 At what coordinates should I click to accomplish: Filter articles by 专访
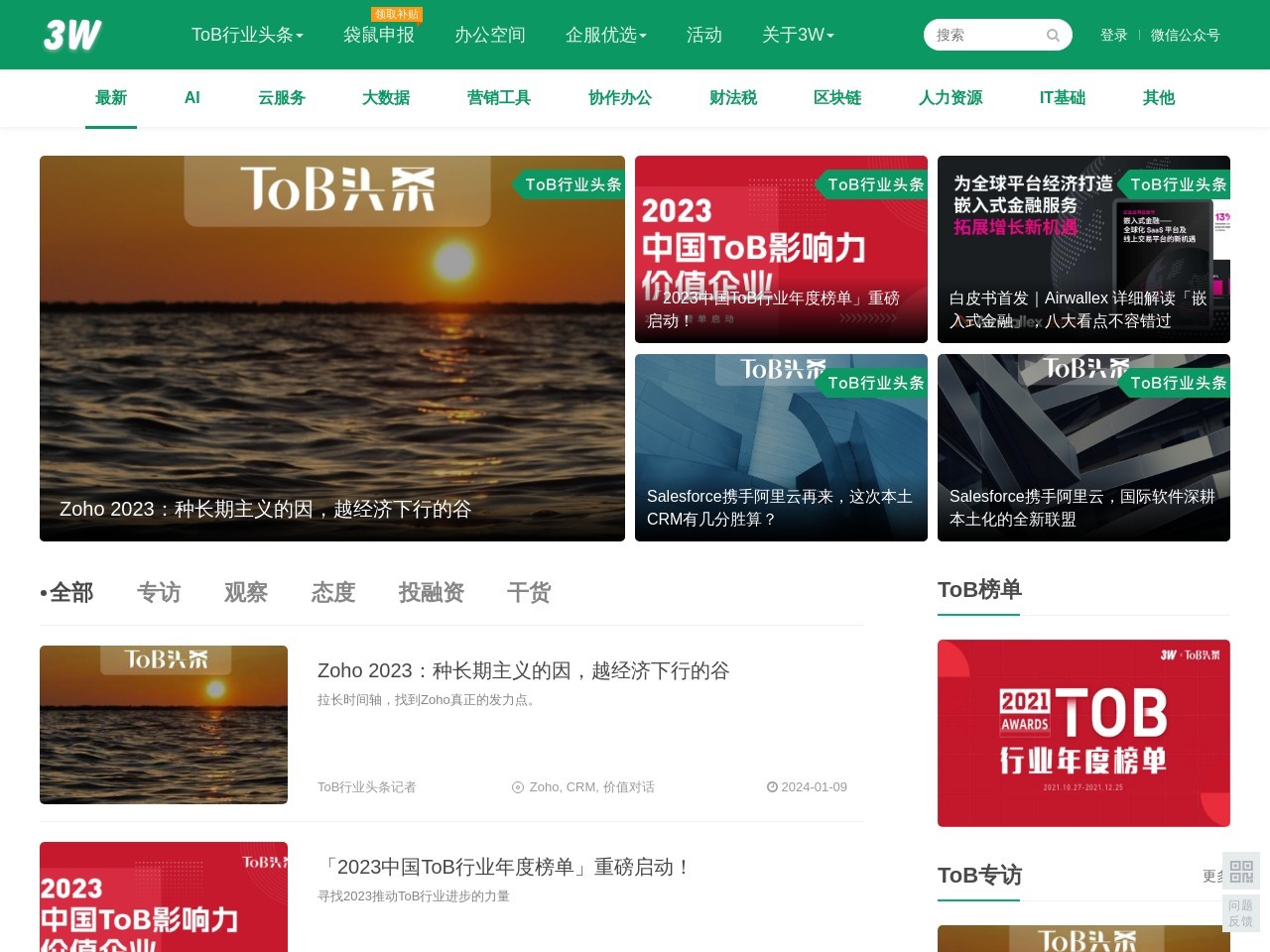coord(159,593)
